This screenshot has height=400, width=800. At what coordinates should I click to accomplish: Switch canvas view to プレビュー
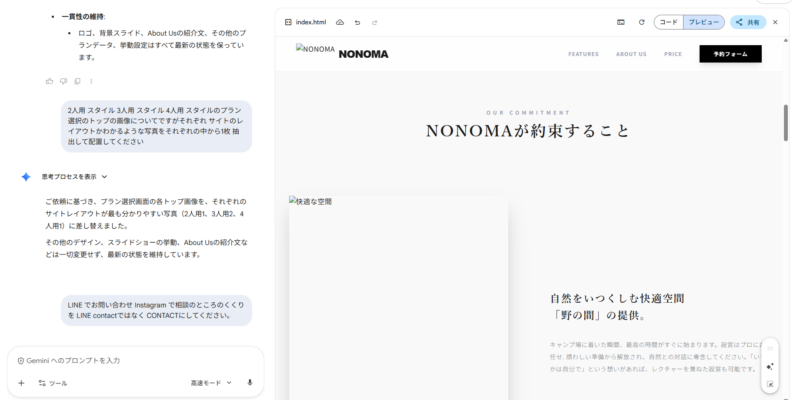[703, 22]
